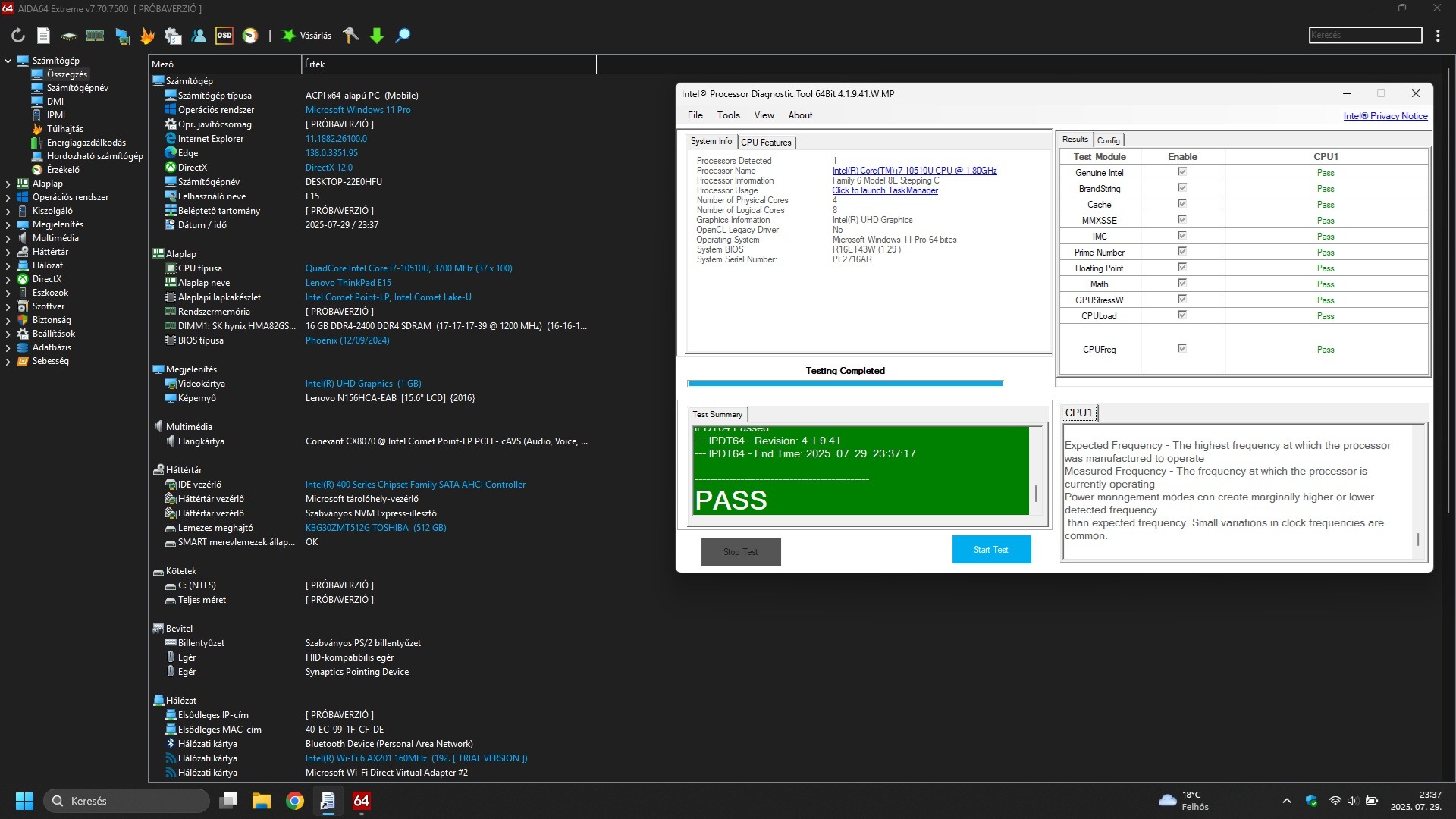Toggle the Genuine Intel enable checkbox
Viewport: 1456px width, 819px height.
tap(1181, 172)
